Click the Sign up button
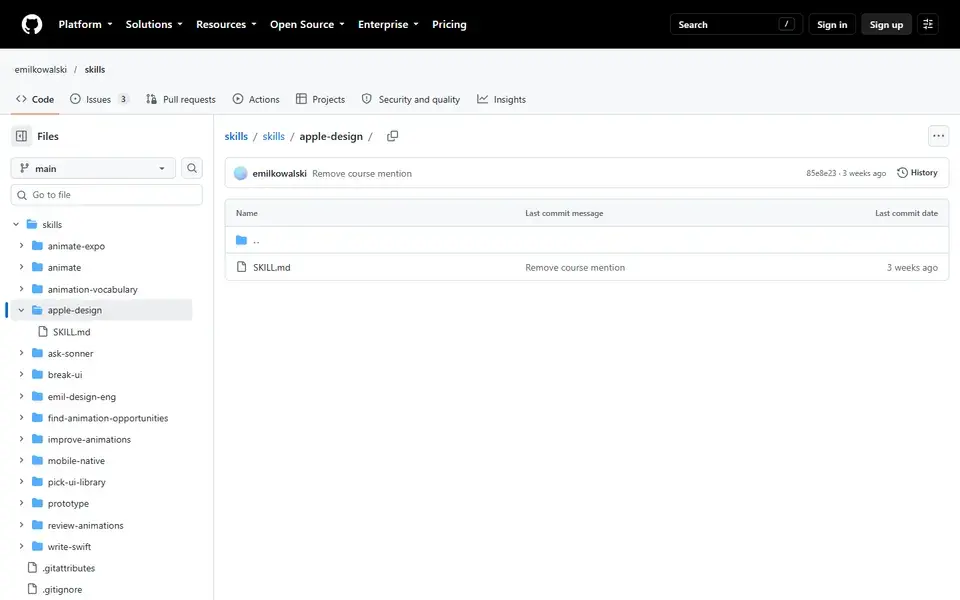 pyautogui.click(x=886, y=24)
